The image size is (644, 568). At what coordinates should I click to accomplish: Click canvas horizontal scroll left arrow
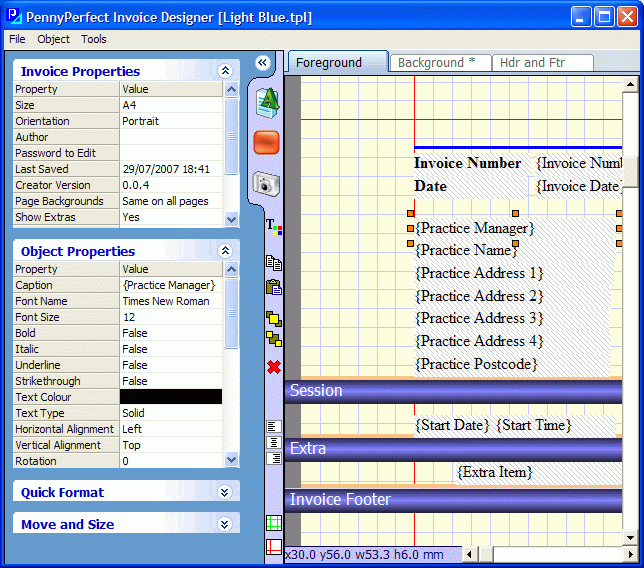(x=469, y=554)
